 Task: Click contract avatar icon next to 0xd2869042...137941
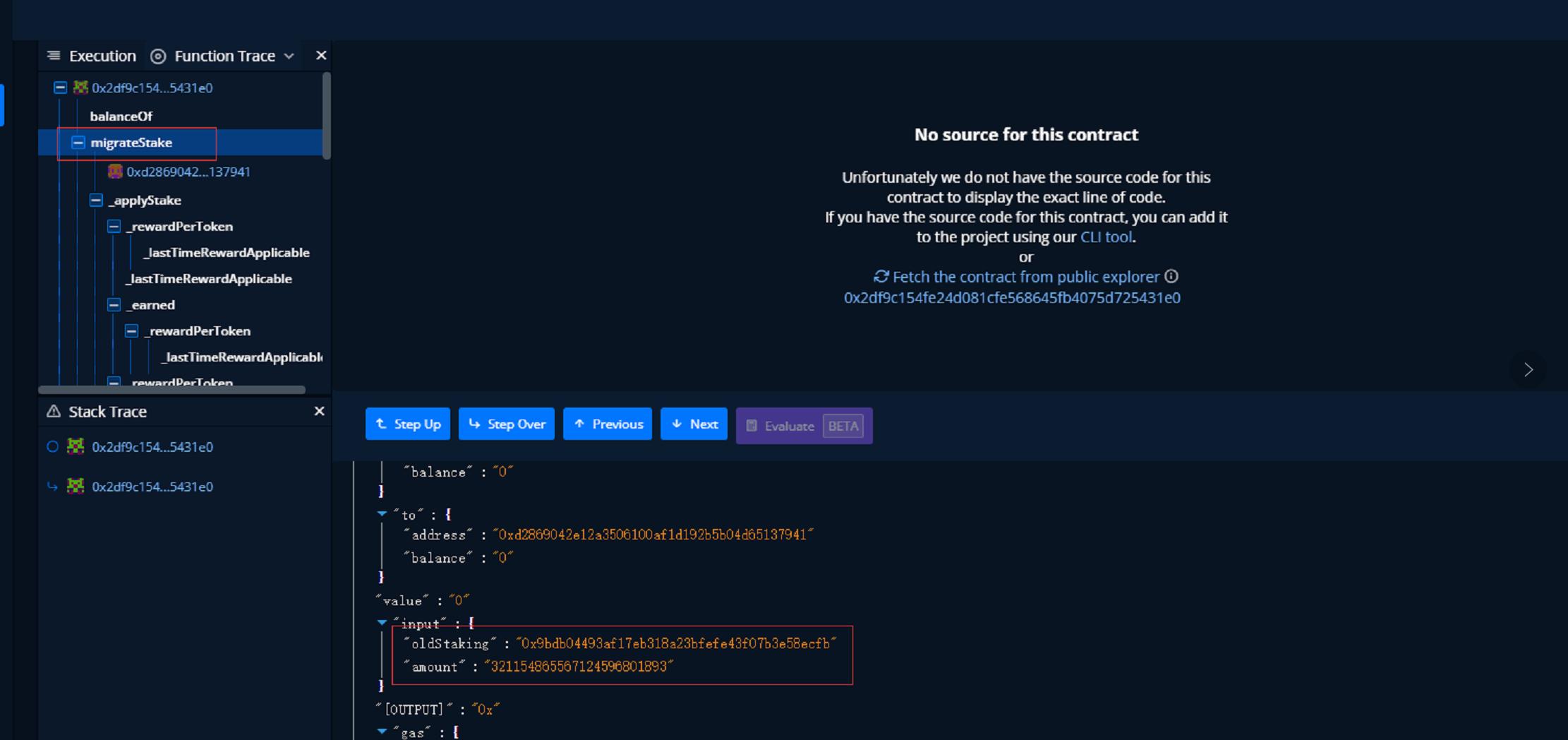coord(115,172)
